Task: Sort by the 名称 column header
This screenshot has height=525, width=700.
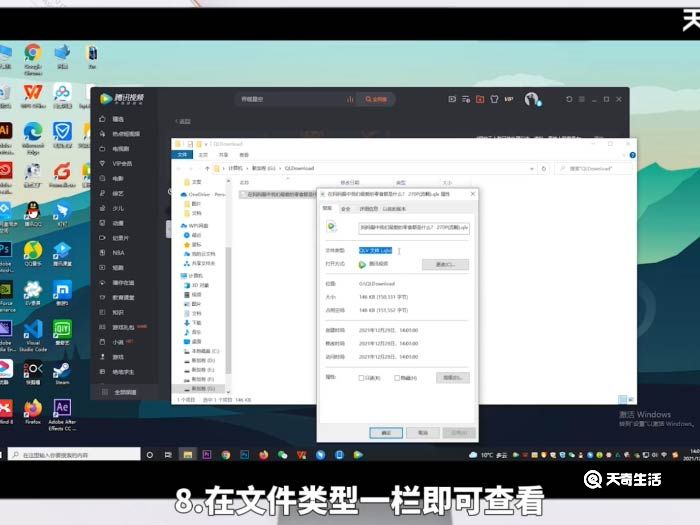Action: [x=244, y=183]
